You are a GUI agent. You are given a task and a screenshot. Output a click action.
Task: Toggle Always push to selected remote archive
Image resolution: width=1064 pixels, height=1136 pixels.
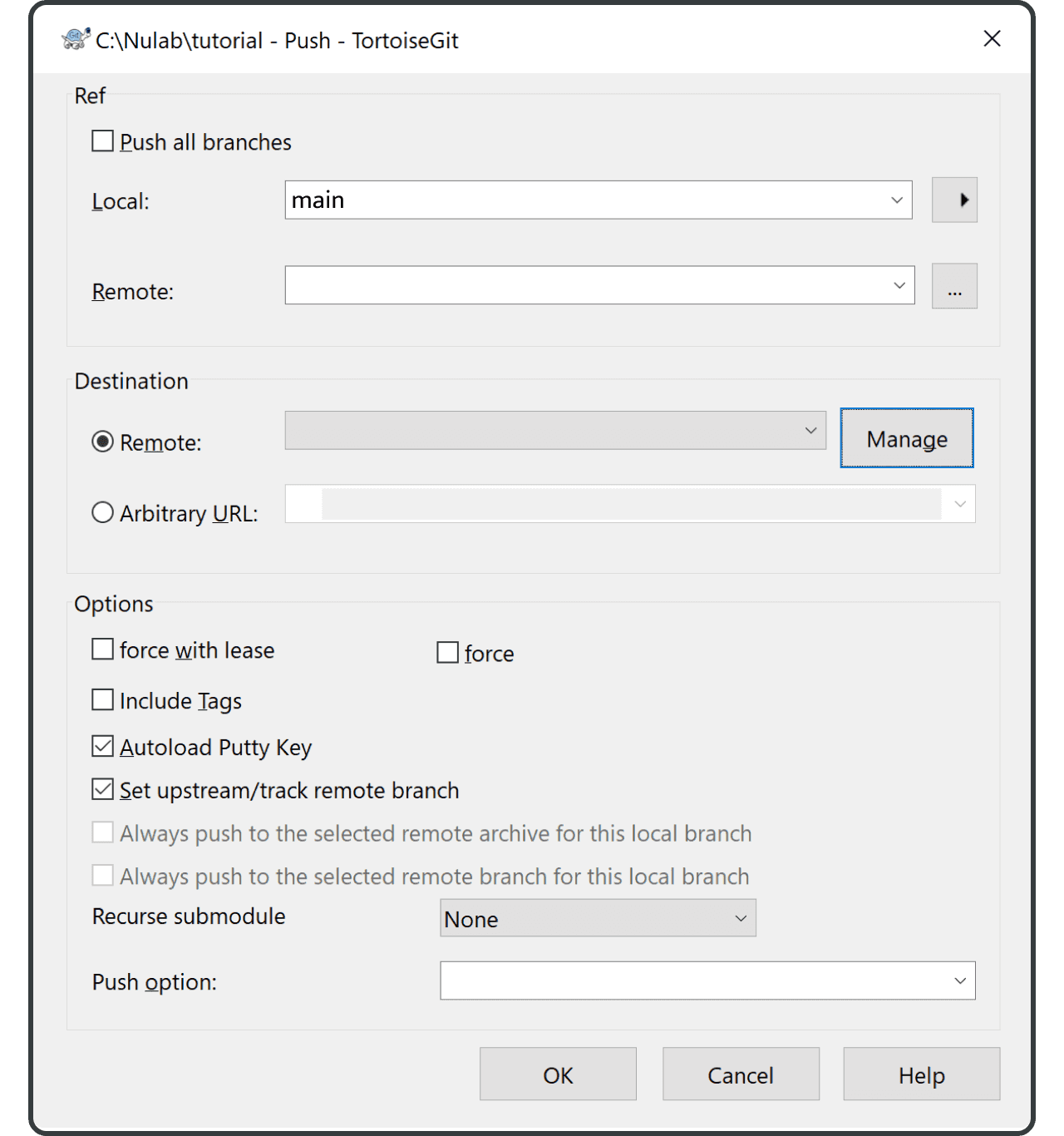pyautogui.click(x=102, y=832)
